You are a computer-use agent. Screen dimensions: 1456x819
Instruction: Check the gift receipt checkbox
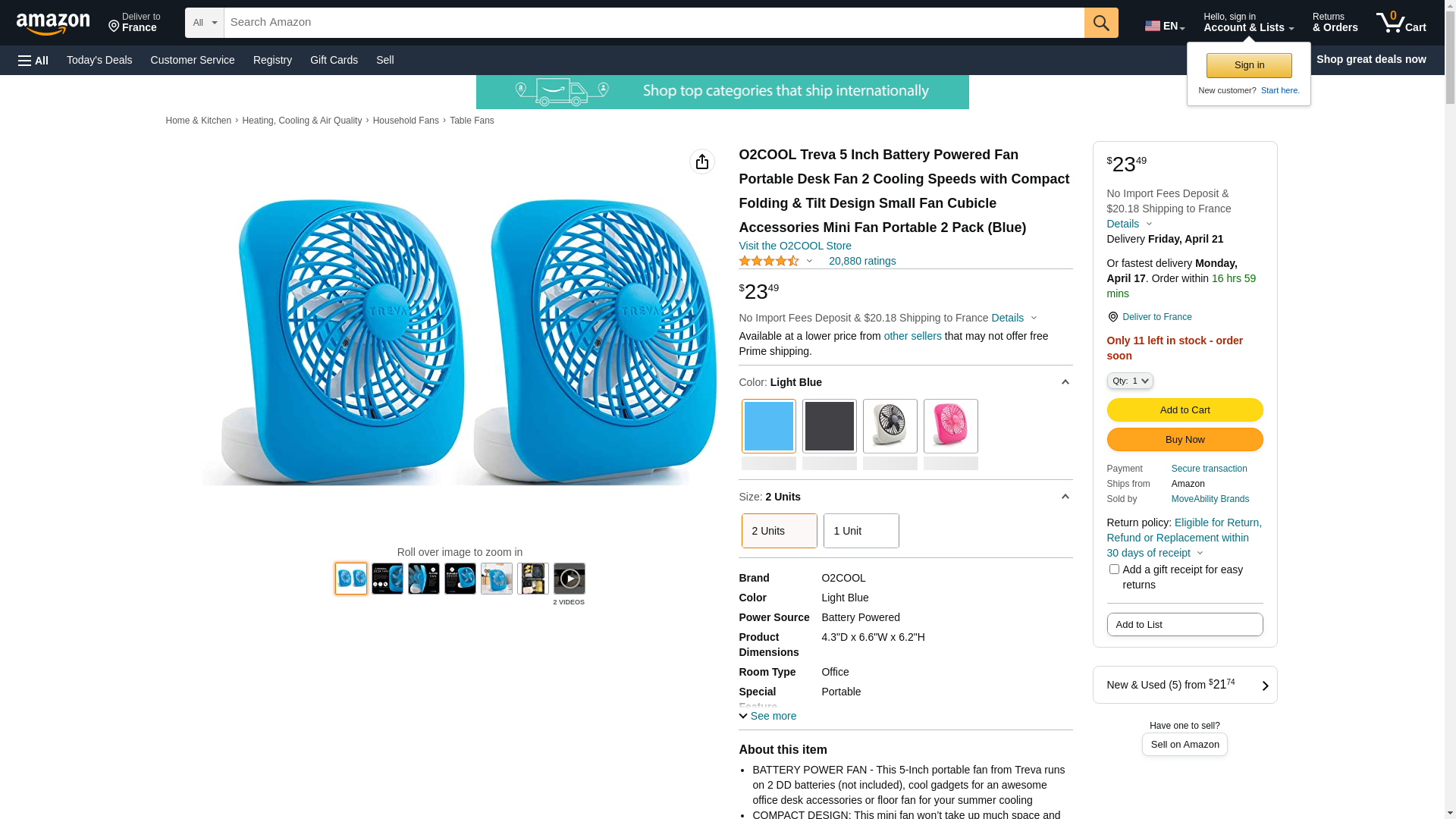1114,570
